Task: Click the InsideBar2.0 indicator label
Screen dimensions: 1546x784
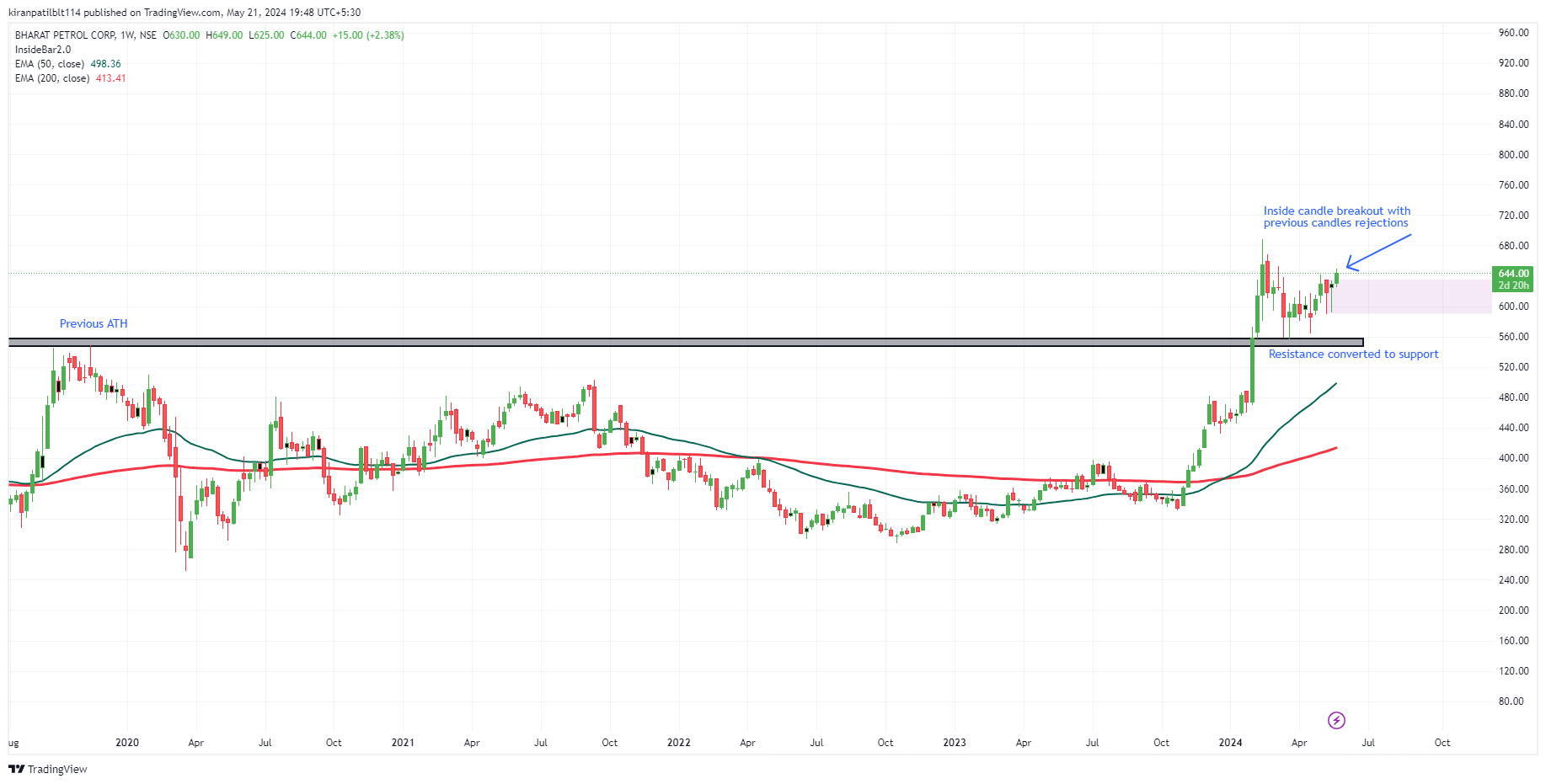Action: pos(43,50)
